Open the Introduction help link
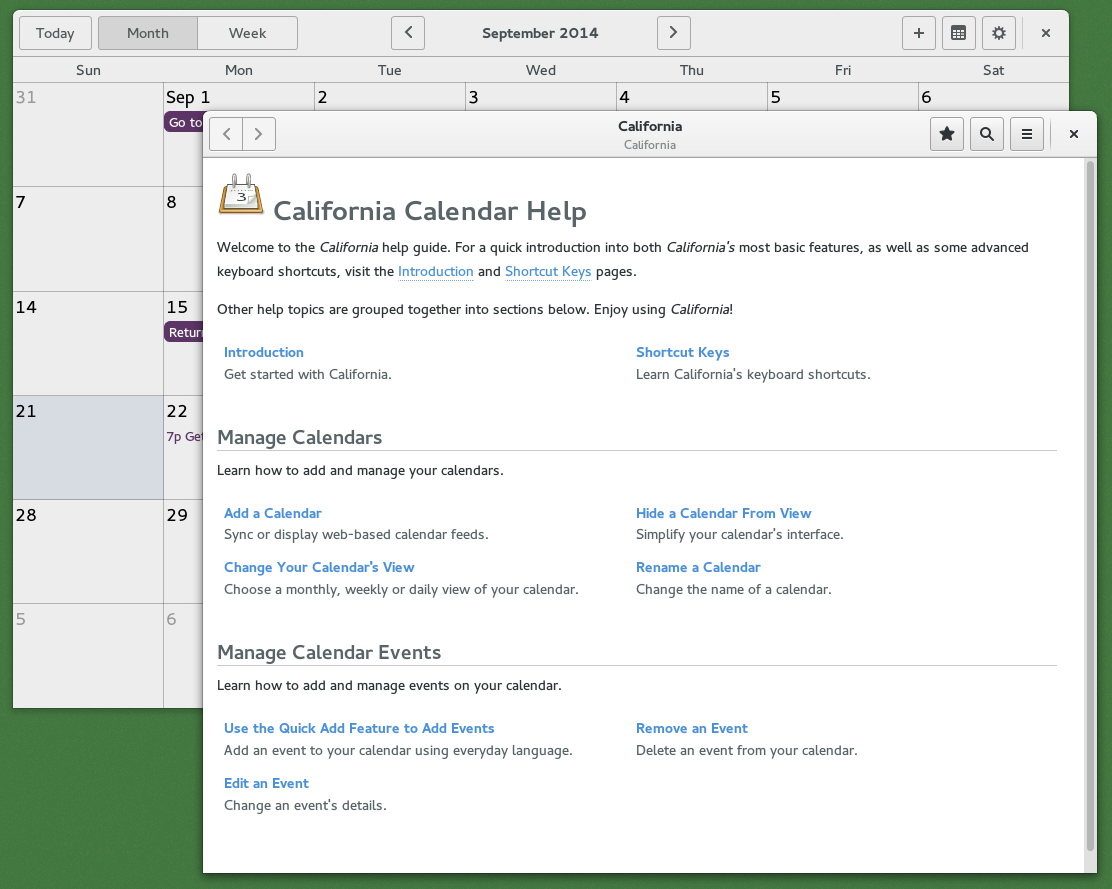Viewport: 1112px width, 889px height. point(263,351)
